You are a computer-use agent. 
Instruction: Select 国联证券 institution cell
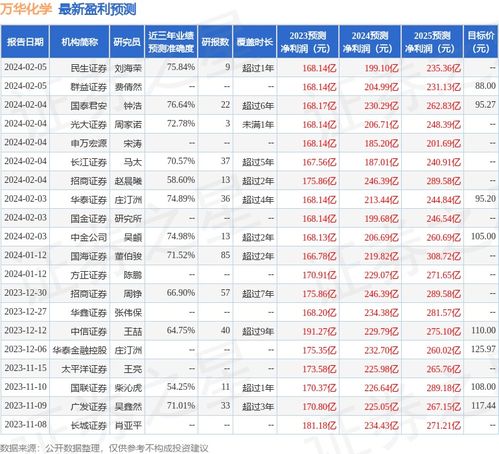[89, 388]
